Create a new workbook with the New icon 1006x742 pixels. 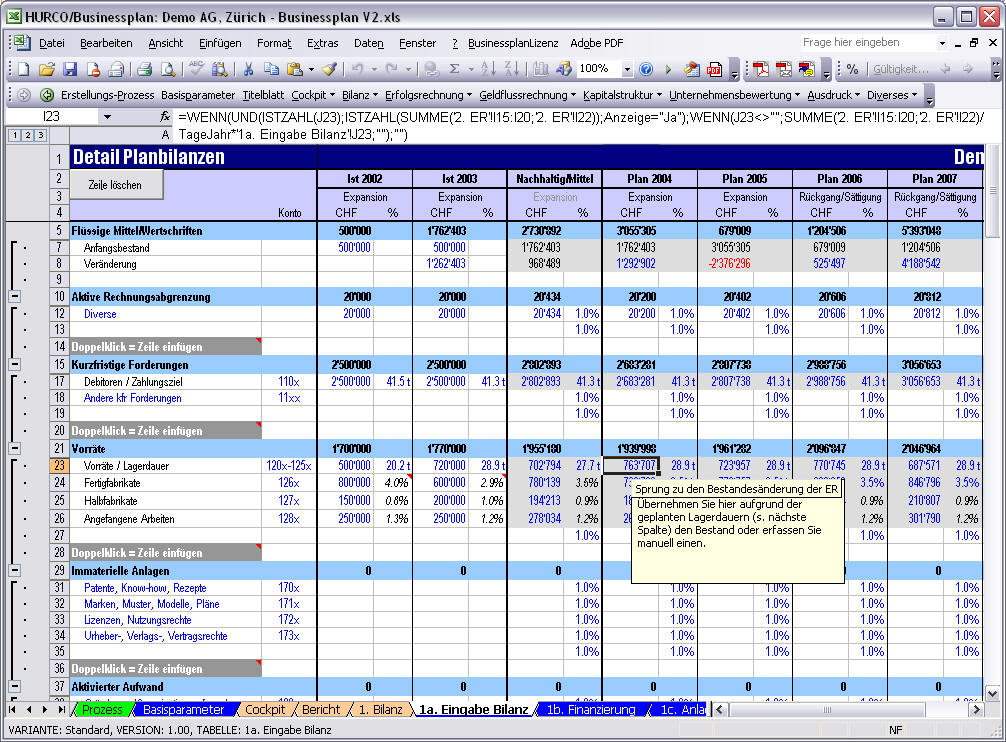24,69
